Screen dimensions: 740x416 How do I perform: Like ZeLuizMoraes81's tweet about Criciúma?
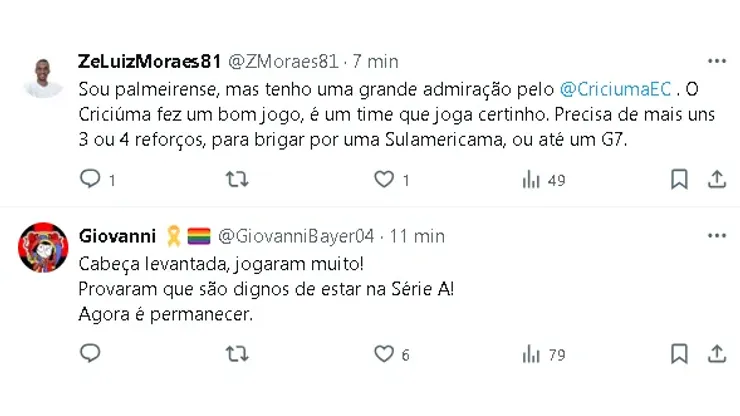[x=384, y=180]
